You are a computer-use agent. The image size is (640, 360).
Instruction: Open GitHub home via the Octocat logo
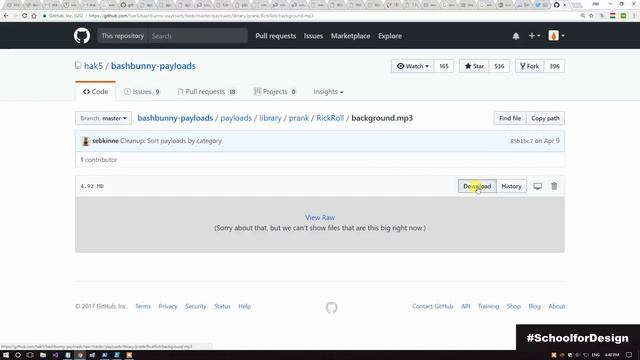[x=82, y=36]
